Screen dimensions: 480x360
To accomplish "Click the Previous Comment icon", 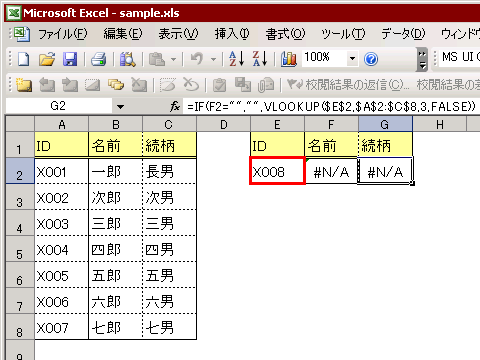I will click(x=47, y=85).
